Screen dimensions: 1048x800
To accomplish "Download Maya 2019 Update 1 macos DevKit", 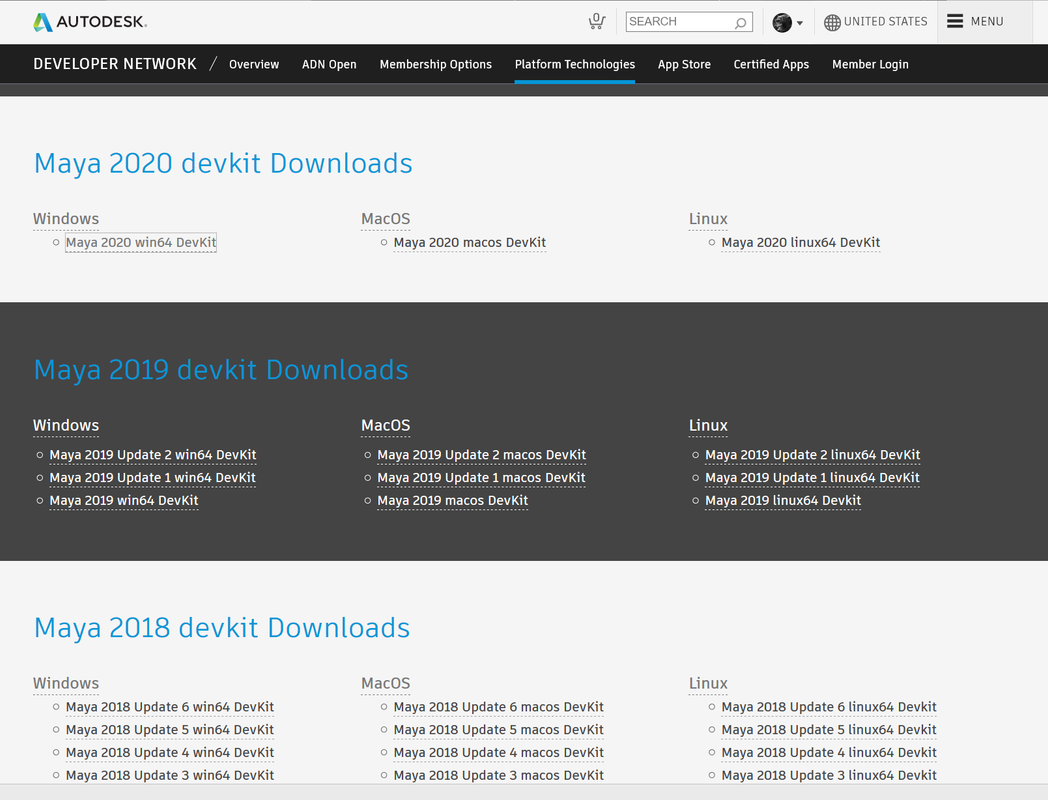I will (481, 478).
